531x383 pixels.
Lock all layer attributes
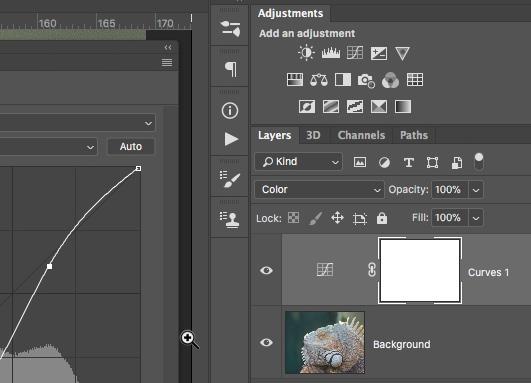click(x=382, y=218)
